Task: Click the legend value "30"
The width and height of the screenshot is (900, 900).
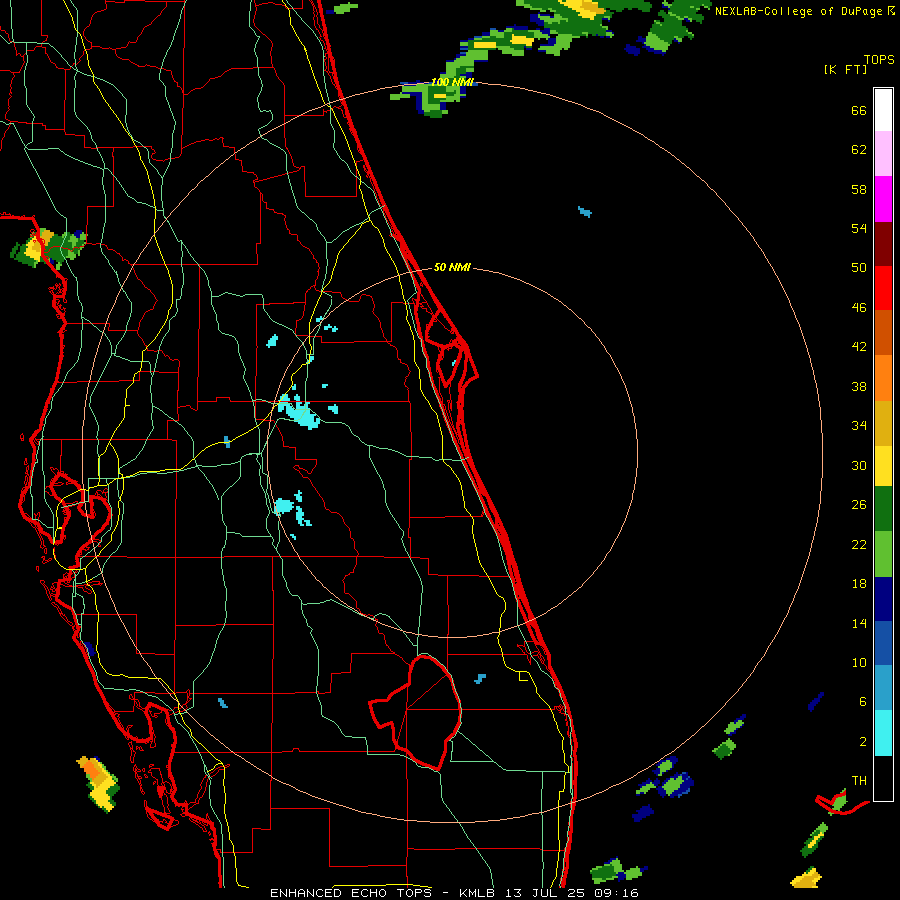Action: click(859, 465)
